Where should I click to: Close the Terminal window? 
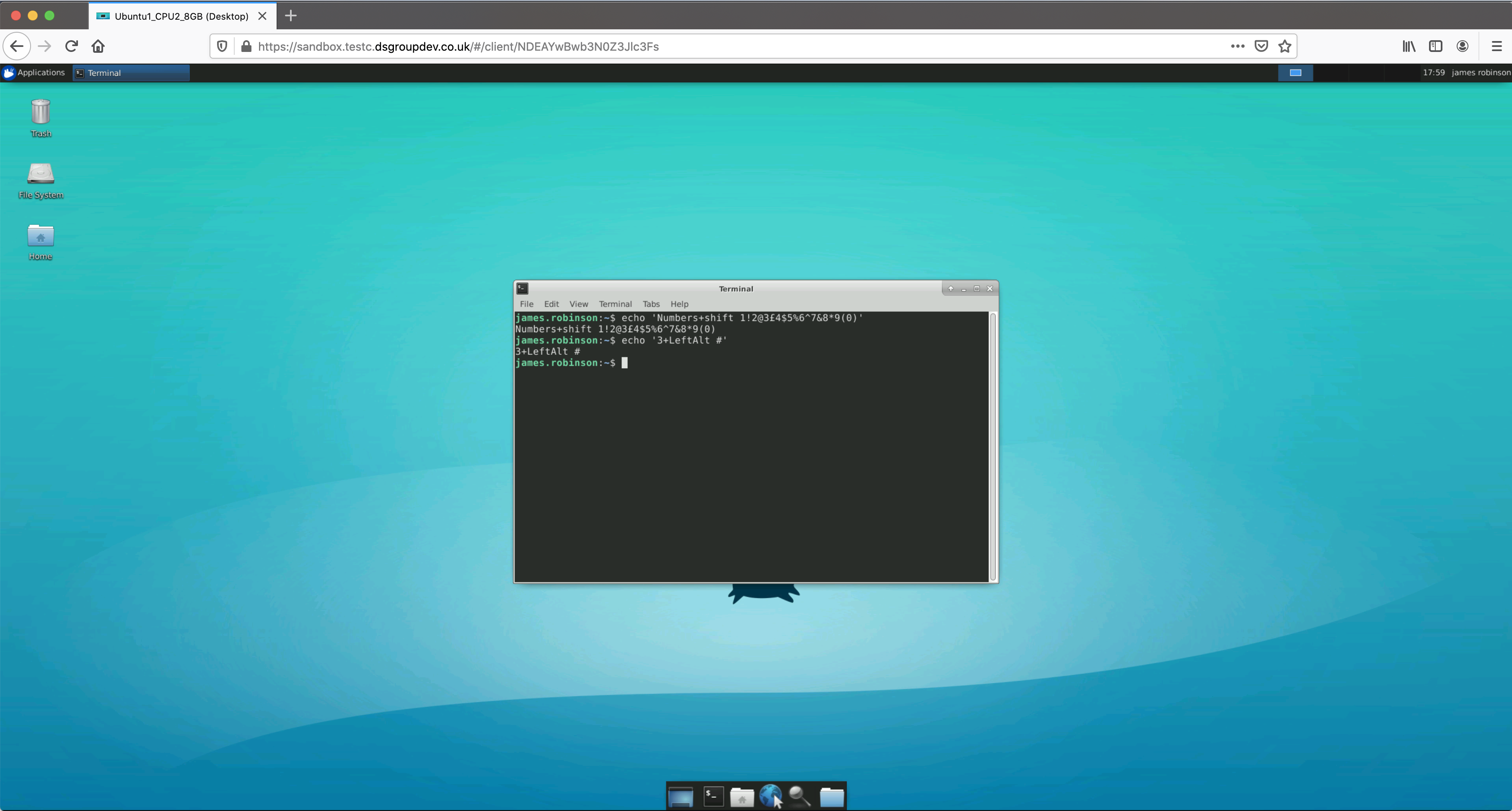[989, 289]
